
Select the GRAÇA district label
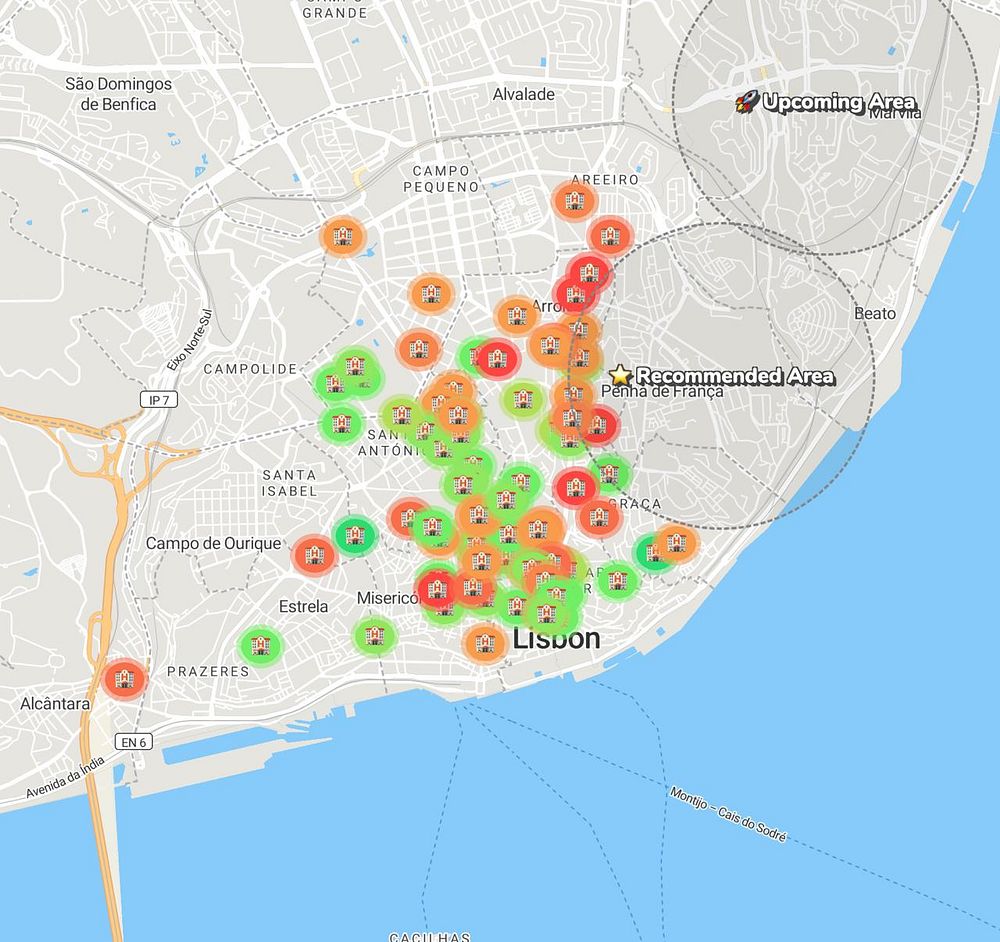click(635, 504)
